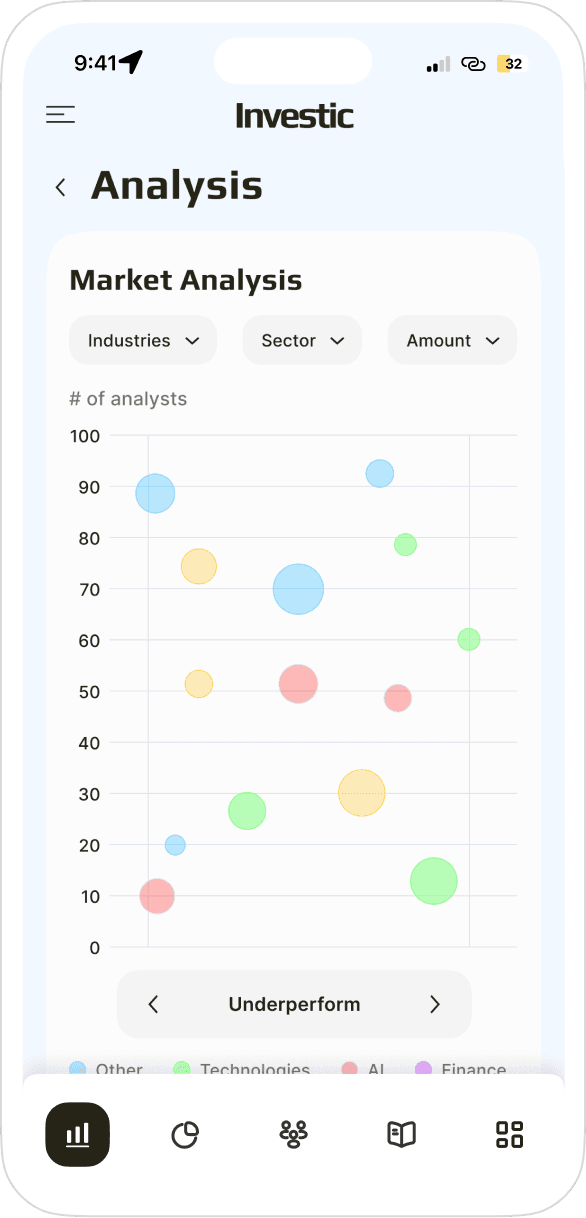Switch to next rating with right chevron
Image resolution: width=586 pixels, height=1218 pixels.
point(435,1004)
